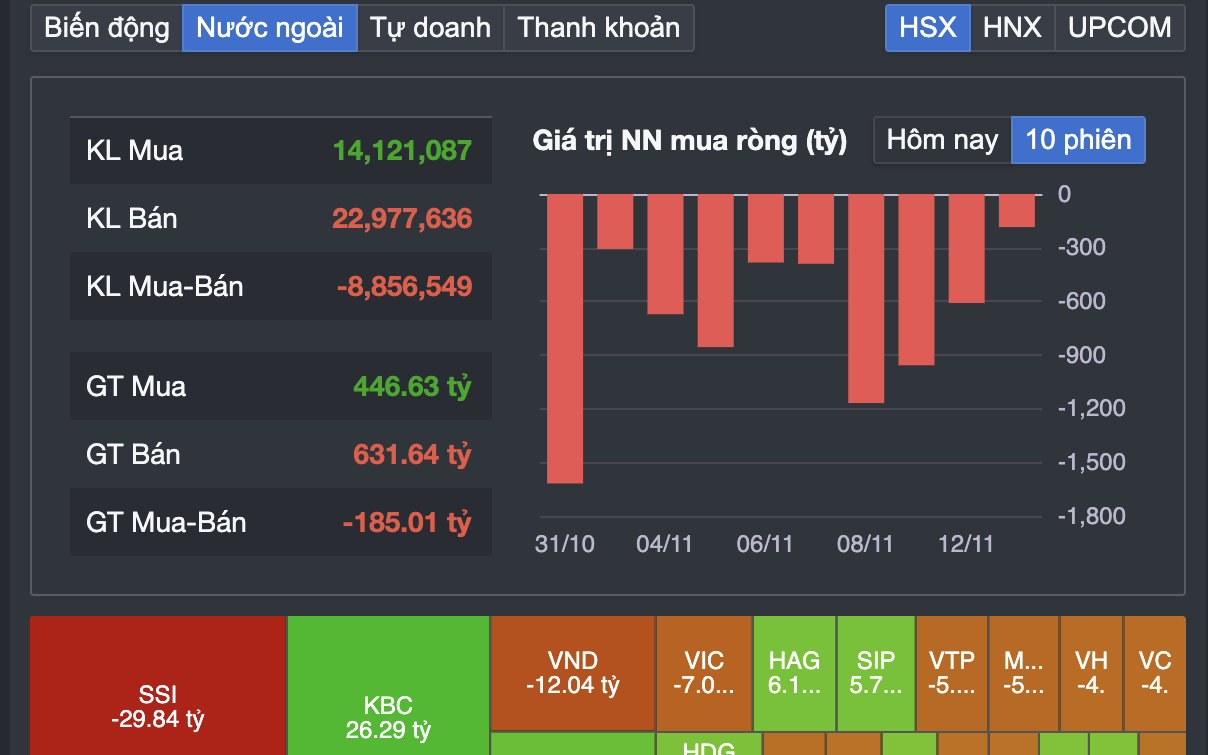
Task: Show the Hôm nay chart view
Action: click(x=943, y=140)
